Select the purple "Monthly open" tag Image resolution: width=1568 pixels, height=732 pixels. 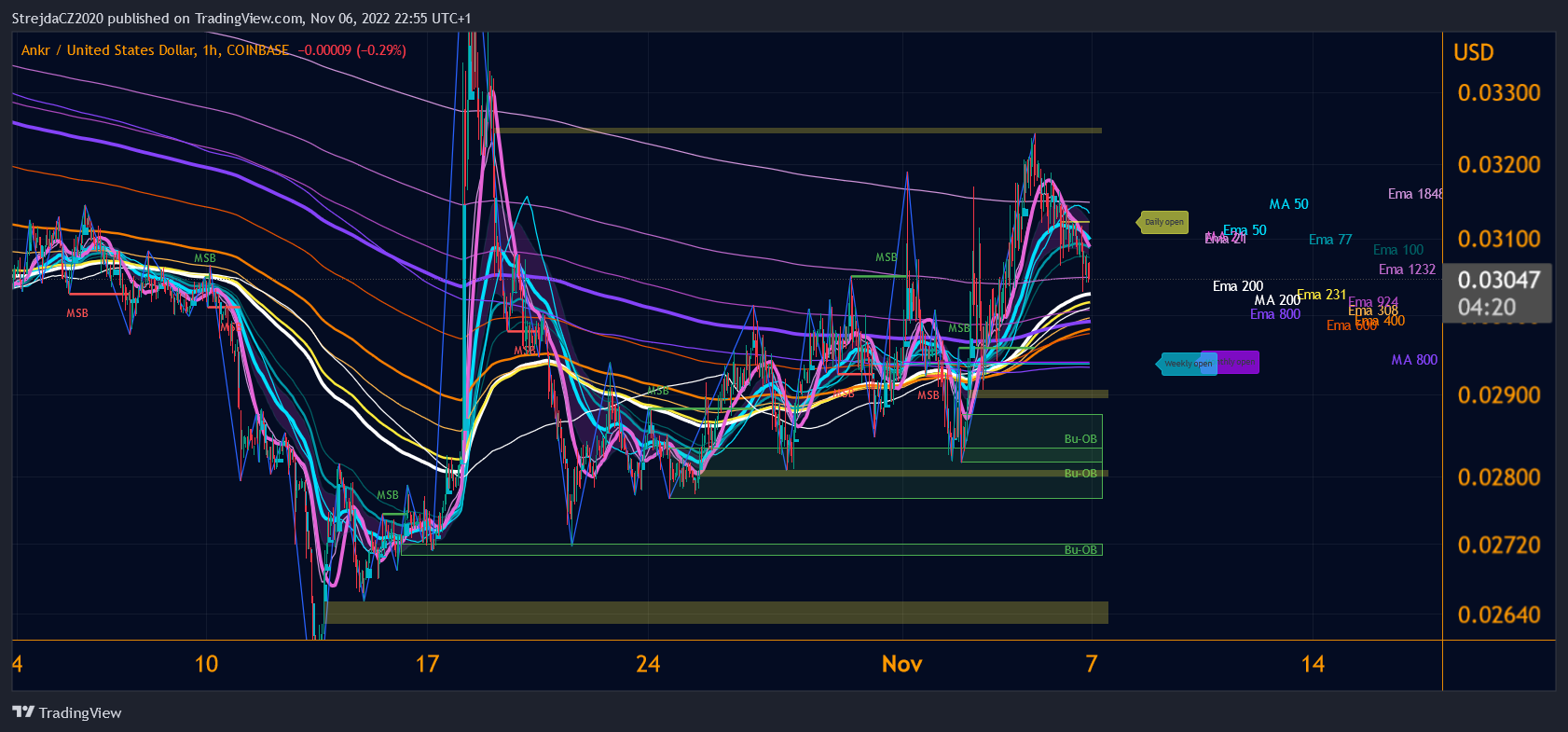(x=1238, y=363)
